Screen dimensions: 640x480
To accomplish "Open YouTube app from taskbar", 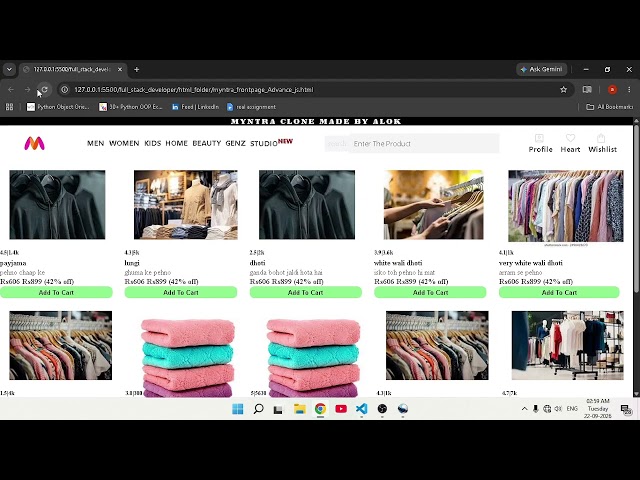I will (x=341, y=409).
